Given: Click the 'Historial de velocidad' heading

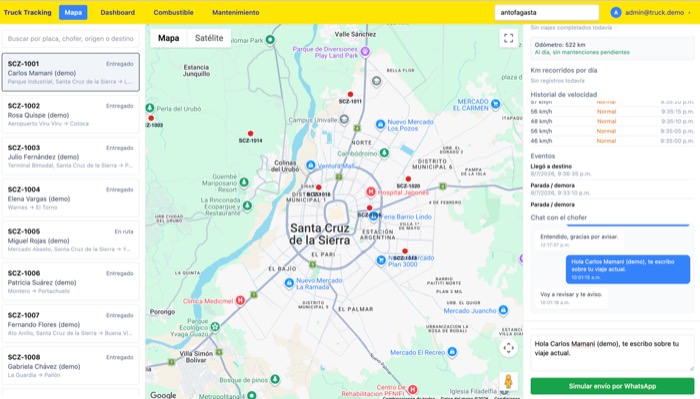Looking at the screenshot, I should coord(563,95).
